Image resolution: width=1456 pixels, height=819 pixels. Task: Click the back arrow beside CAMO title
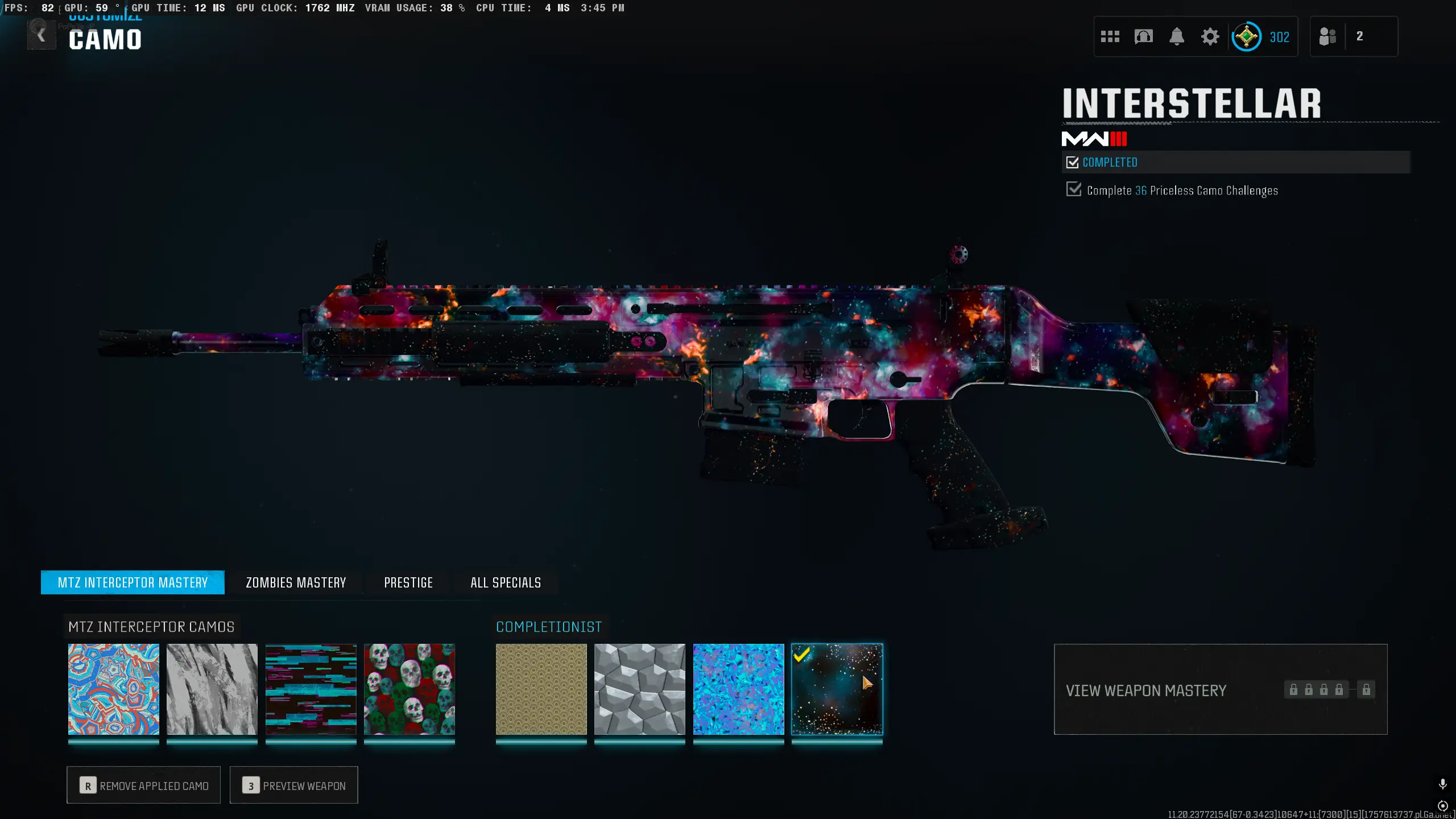click(41, 36)
